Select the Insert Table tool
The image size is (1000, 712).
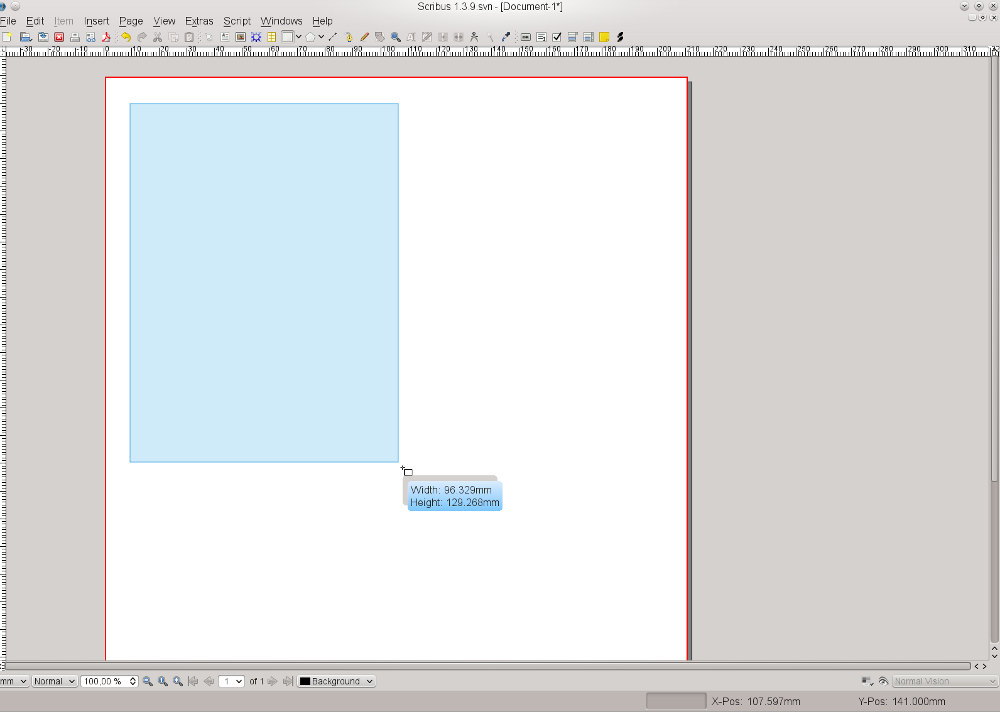click(272, 37)
